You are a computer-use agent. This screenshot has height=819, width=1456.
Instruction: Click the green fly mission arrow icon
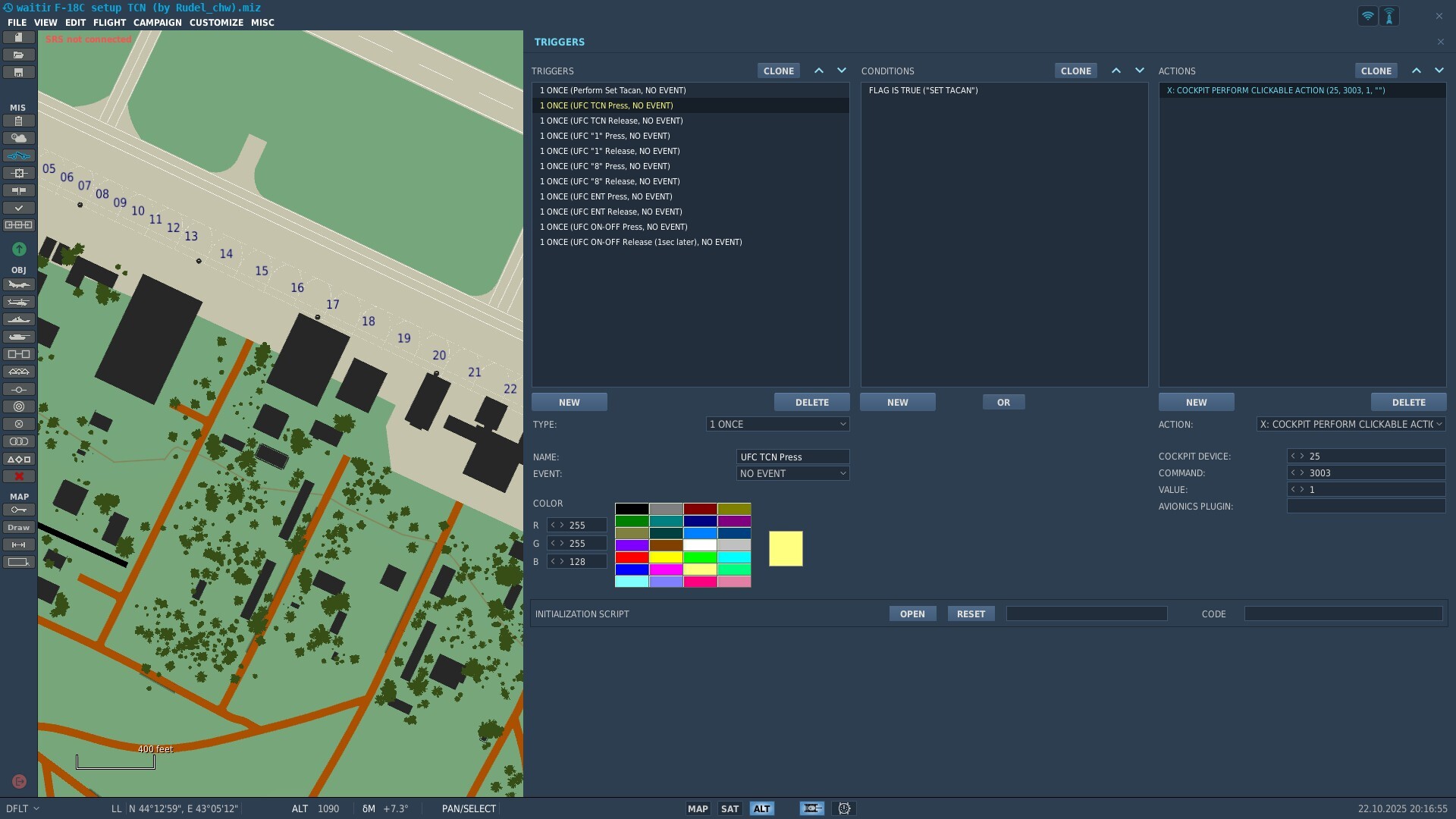coord(19,249)
